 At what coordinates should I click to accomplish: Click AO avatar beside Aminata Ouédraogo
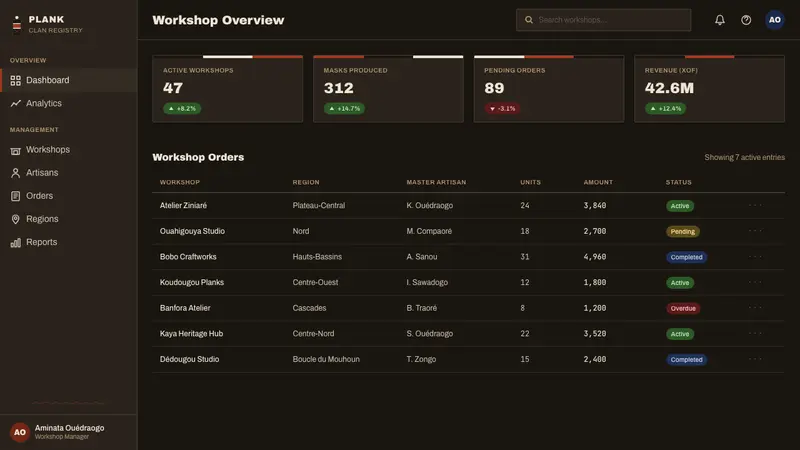click(x=20, y=432)
